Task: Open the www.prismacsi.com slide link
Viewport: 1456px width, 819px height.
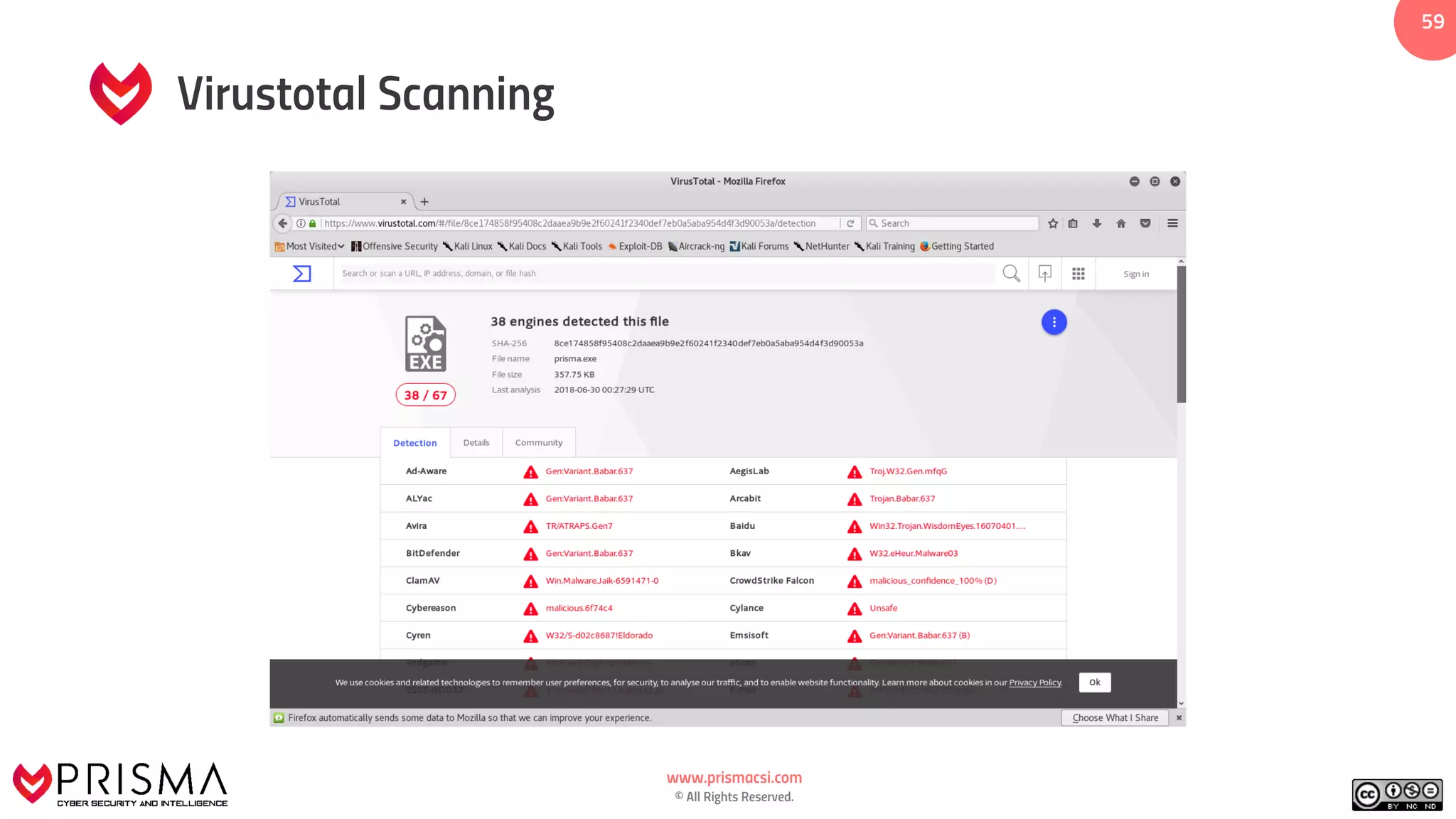Action: click(734, 778)
